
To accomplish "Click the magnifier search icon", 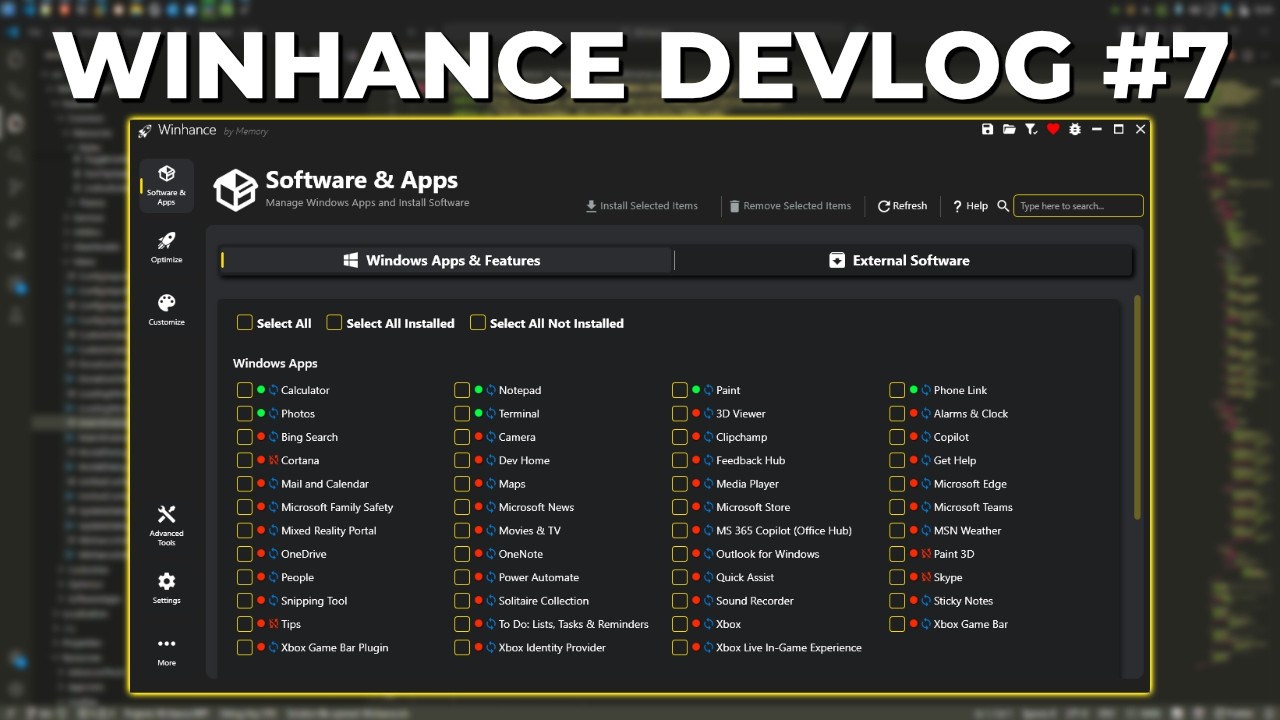I will click(x=1003, y=206).
